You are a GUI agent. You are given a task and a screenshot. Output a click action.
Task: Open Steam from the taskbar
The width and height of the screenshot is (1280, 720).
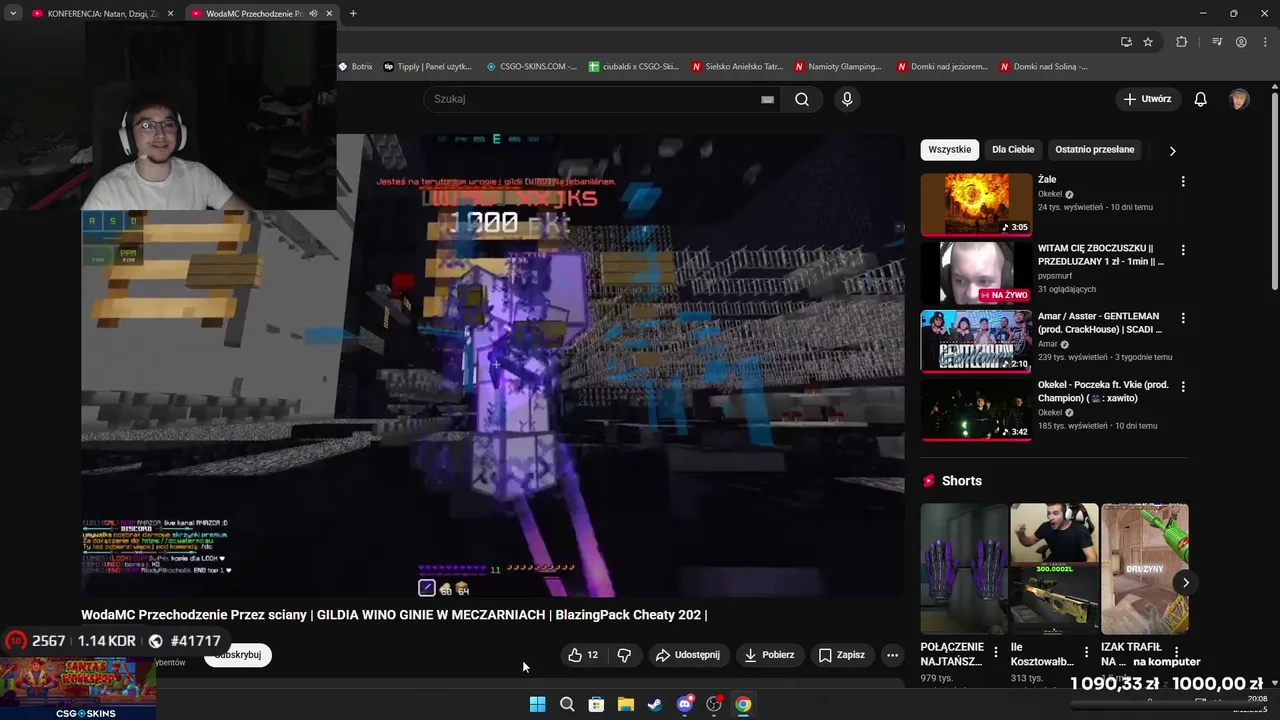[x=655, y=704]
